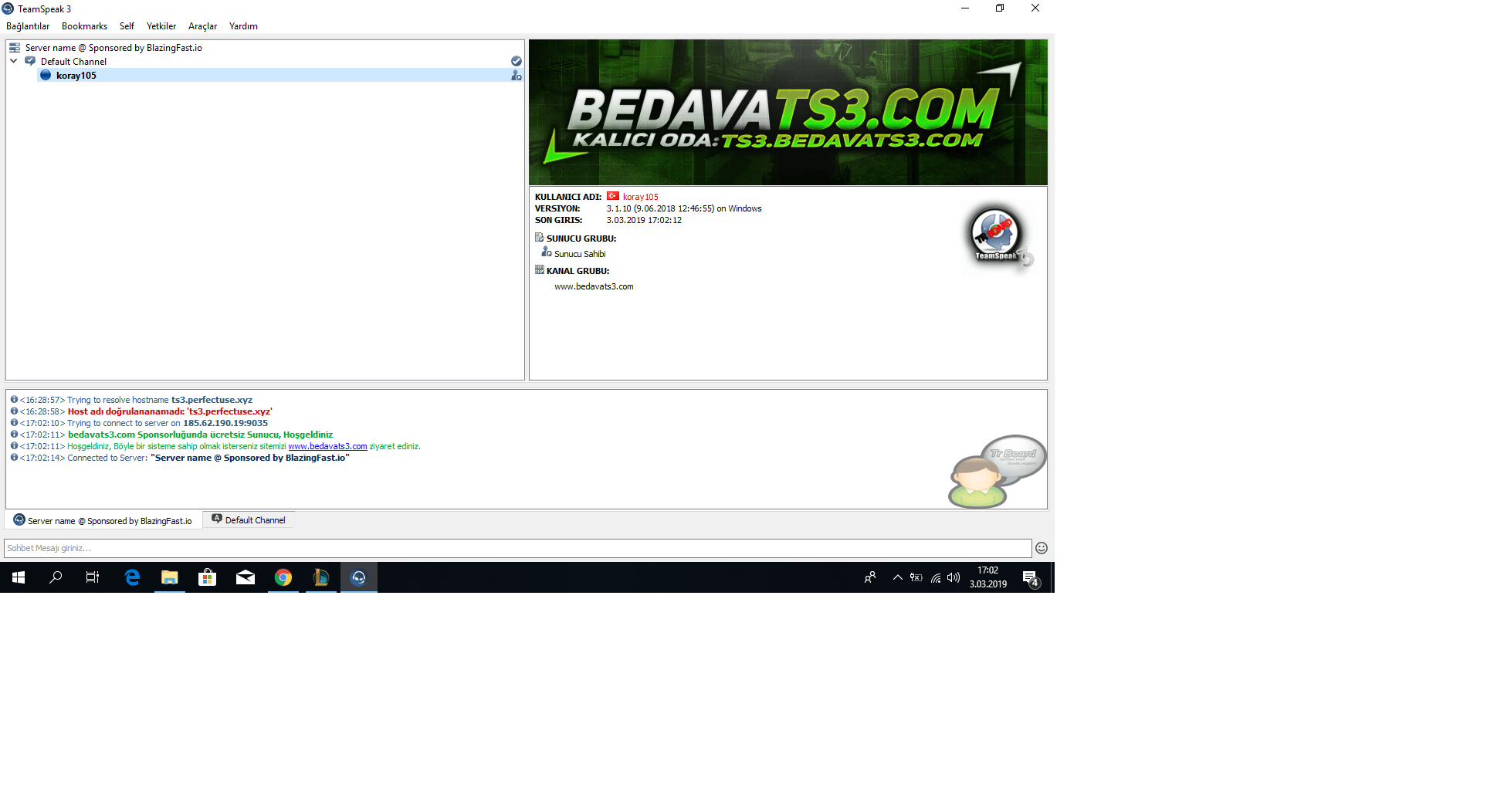Open the Bookmarks menu
Screen dimensions: 1504x812
tap(84, 26)
